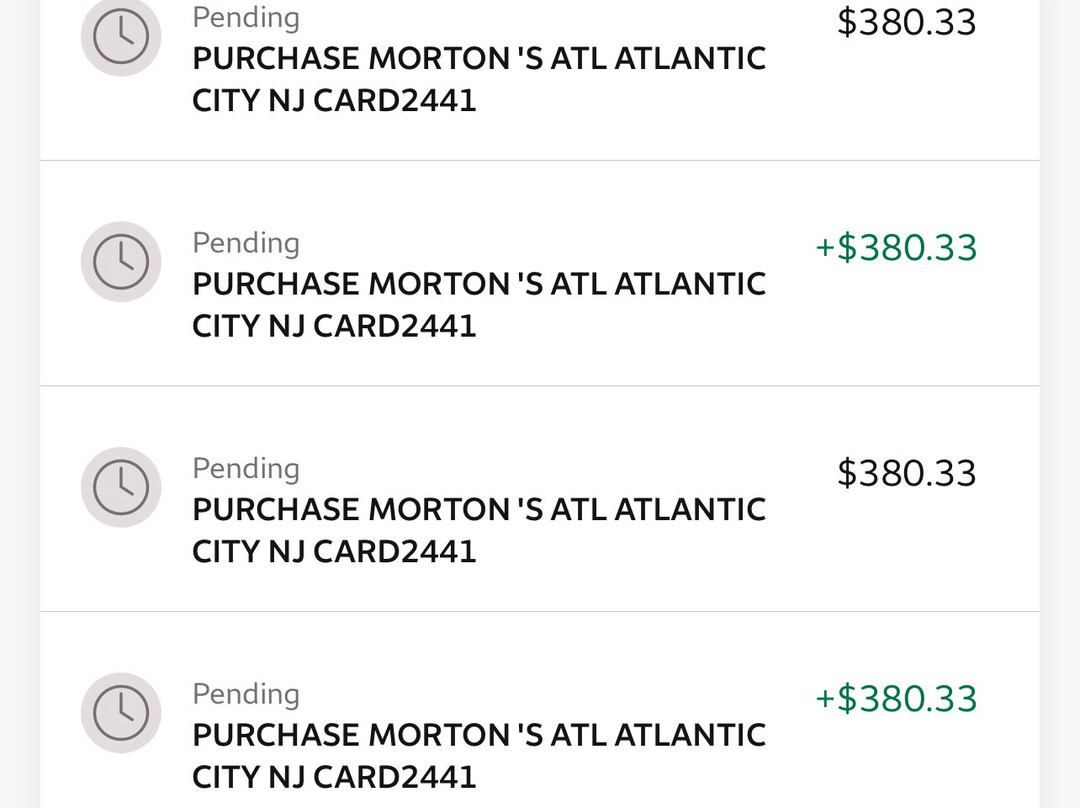Open PURCHASE MORTON'S text in the bottom row

click(x=479, y=734)
